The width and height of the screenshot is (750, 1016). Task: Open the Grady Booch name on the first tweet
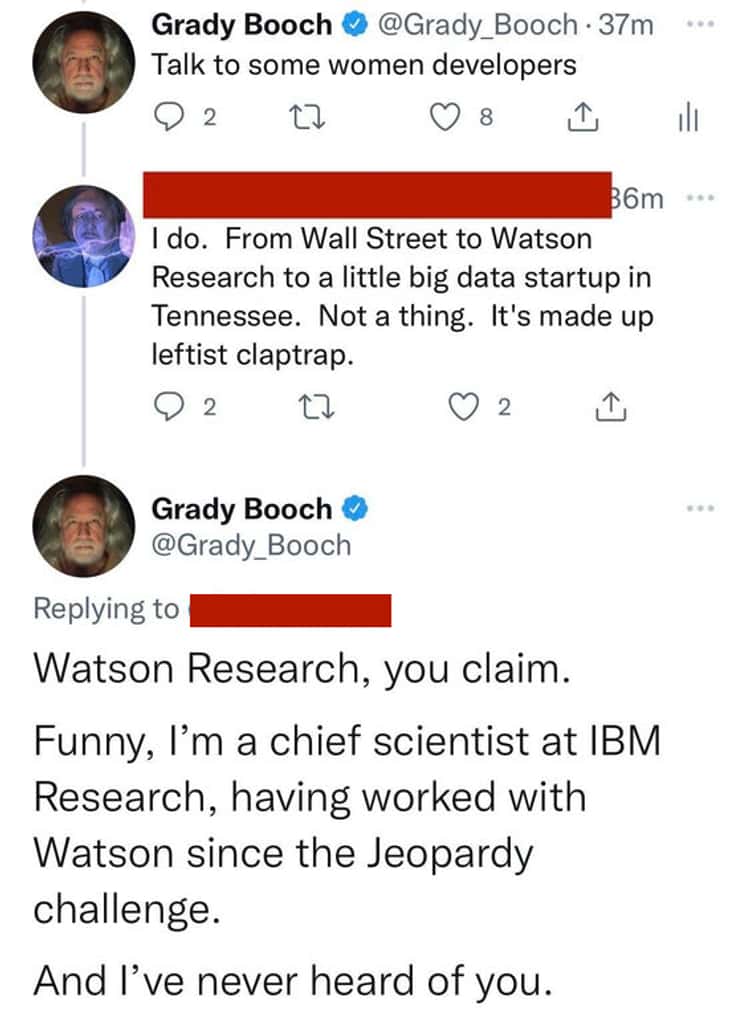pos(241,25)
